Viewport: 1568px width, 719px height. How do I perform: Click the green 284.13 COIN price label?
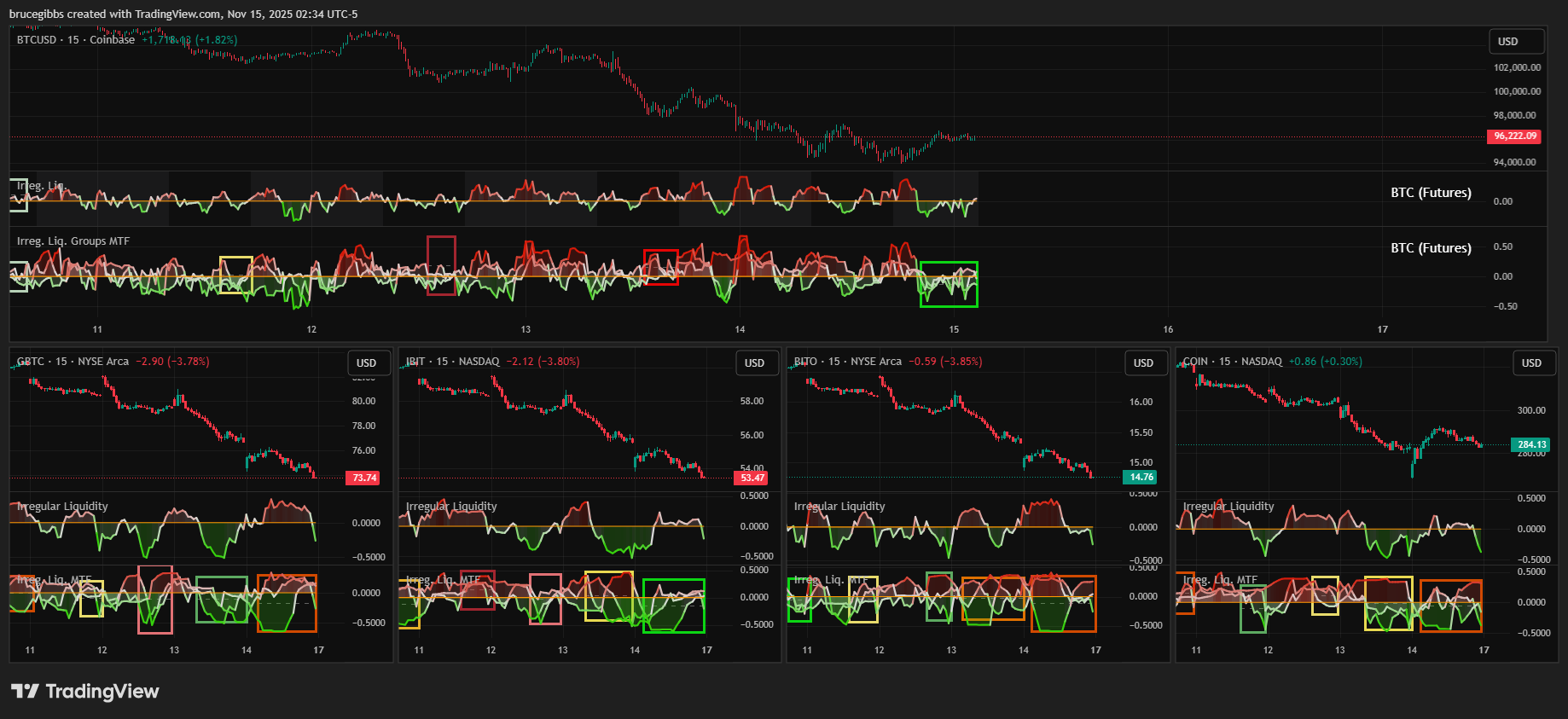1531,444
